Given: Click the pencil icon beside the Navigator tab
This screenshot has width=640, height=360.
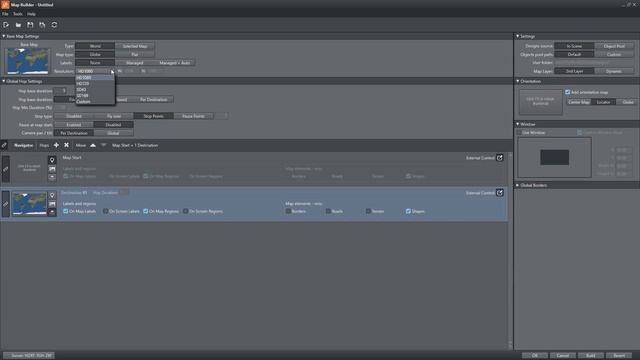Looking at the screenshot, I should 4,145.
